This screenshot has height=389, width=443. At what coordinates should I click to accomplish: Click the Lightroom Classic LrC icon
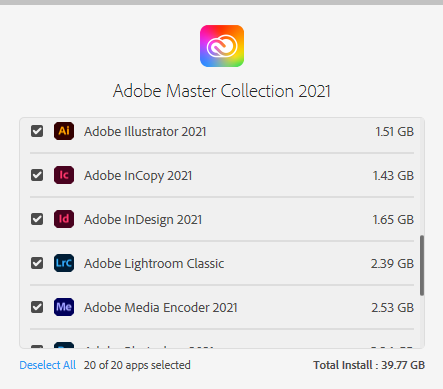point(64,263)
